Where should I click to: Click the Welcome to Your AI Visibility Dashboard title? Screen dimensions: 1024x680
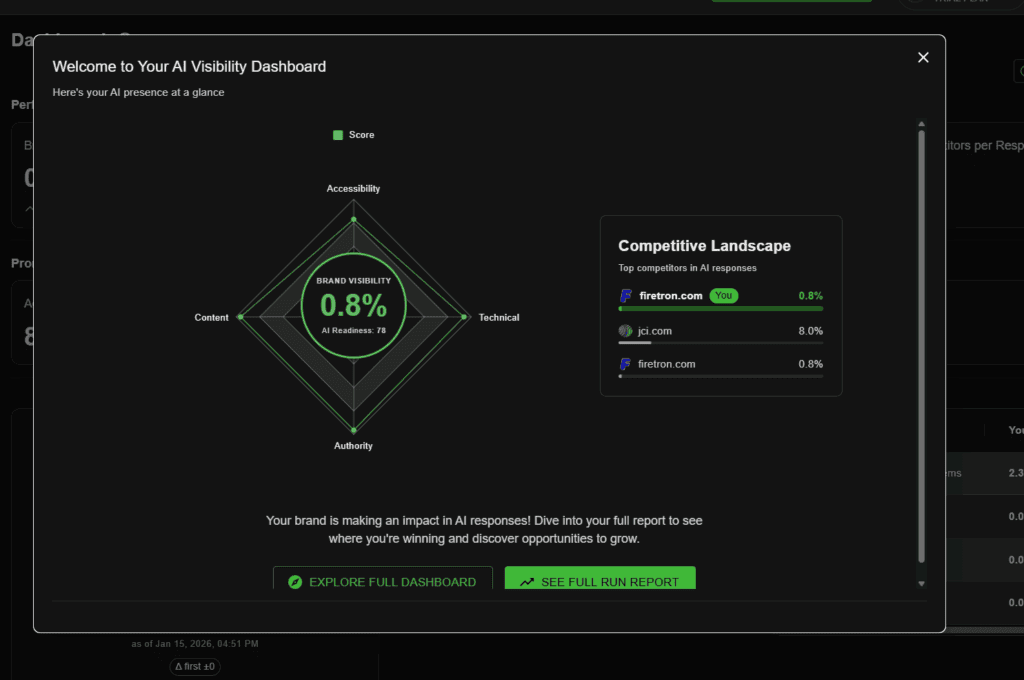tap(189, 67)
